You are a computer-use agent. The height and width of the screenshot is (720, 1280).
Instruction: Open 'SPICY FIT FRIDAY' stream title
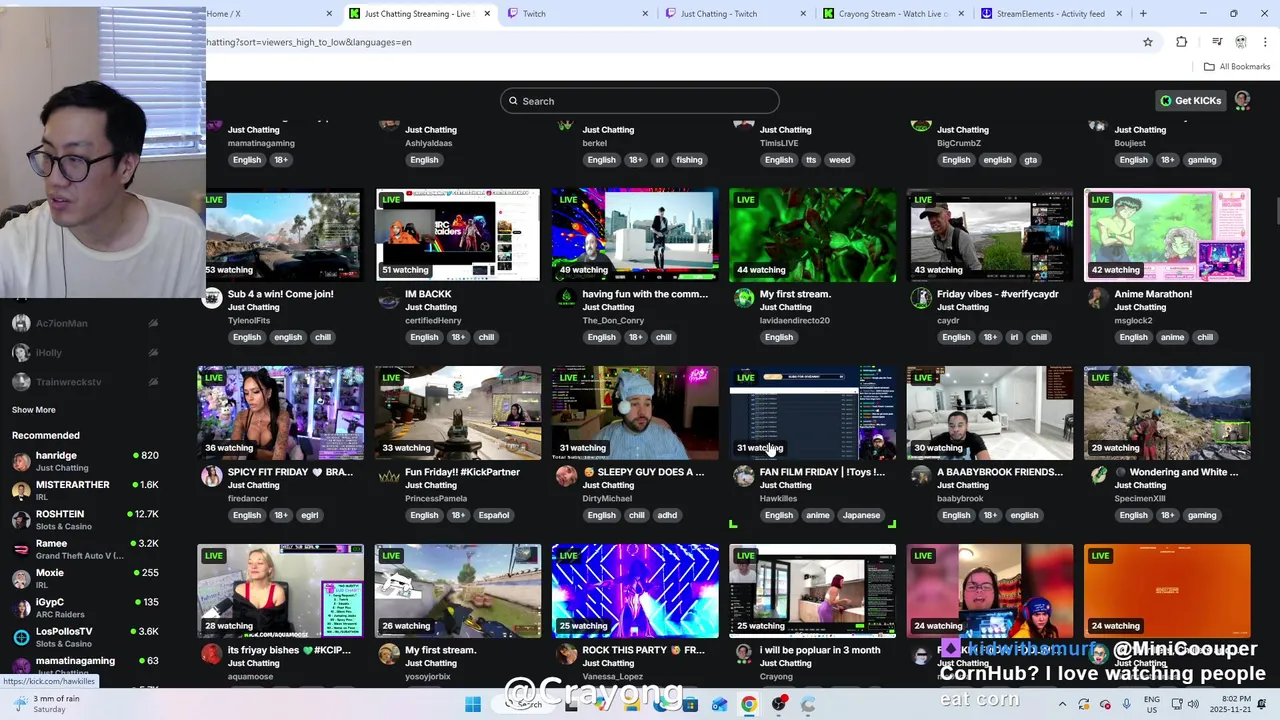[x=290, y=472]
